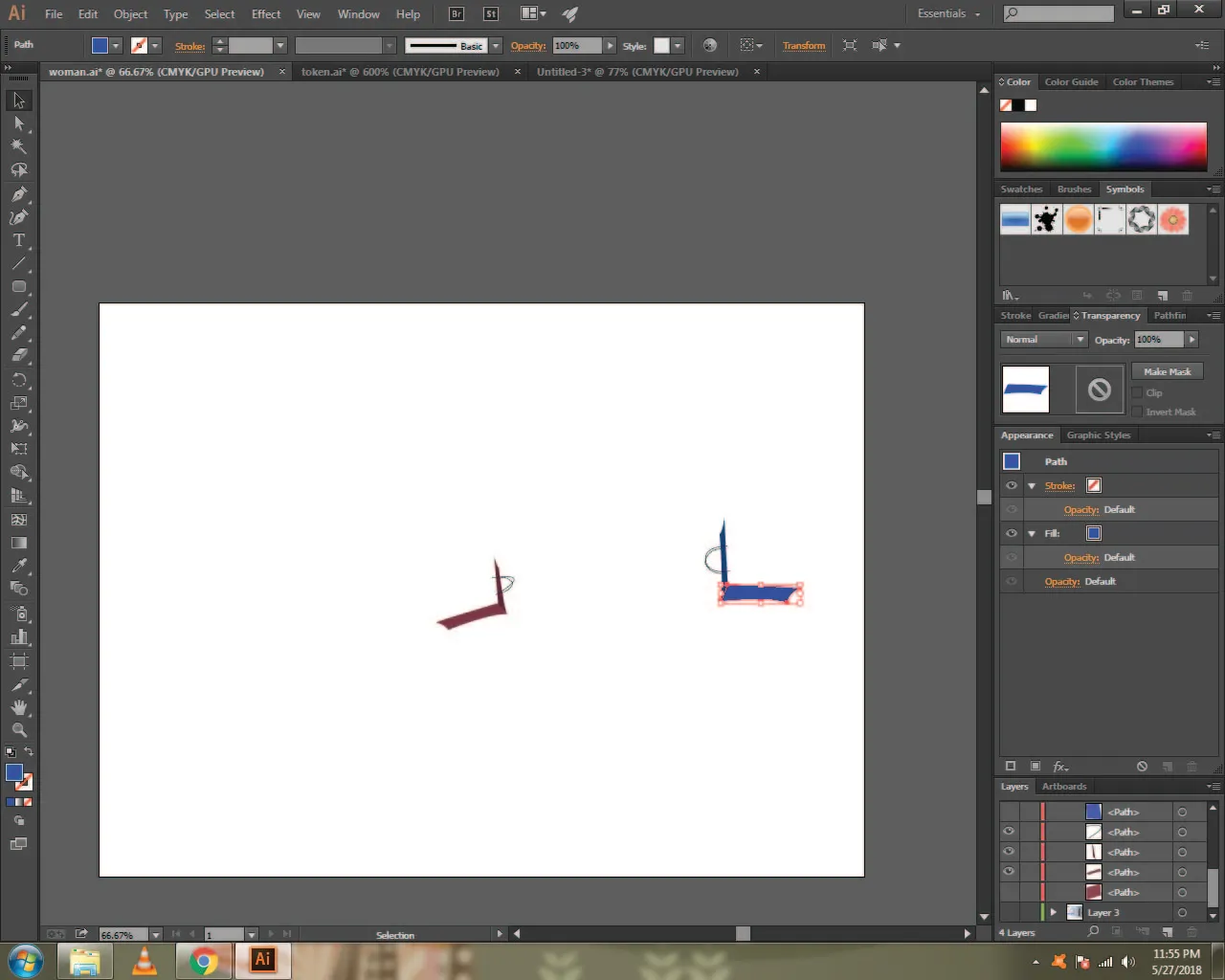The image size is (1225, 980).
Task: Click the blue Fill swatch in Appearance panel
Action: point(1094,533)
